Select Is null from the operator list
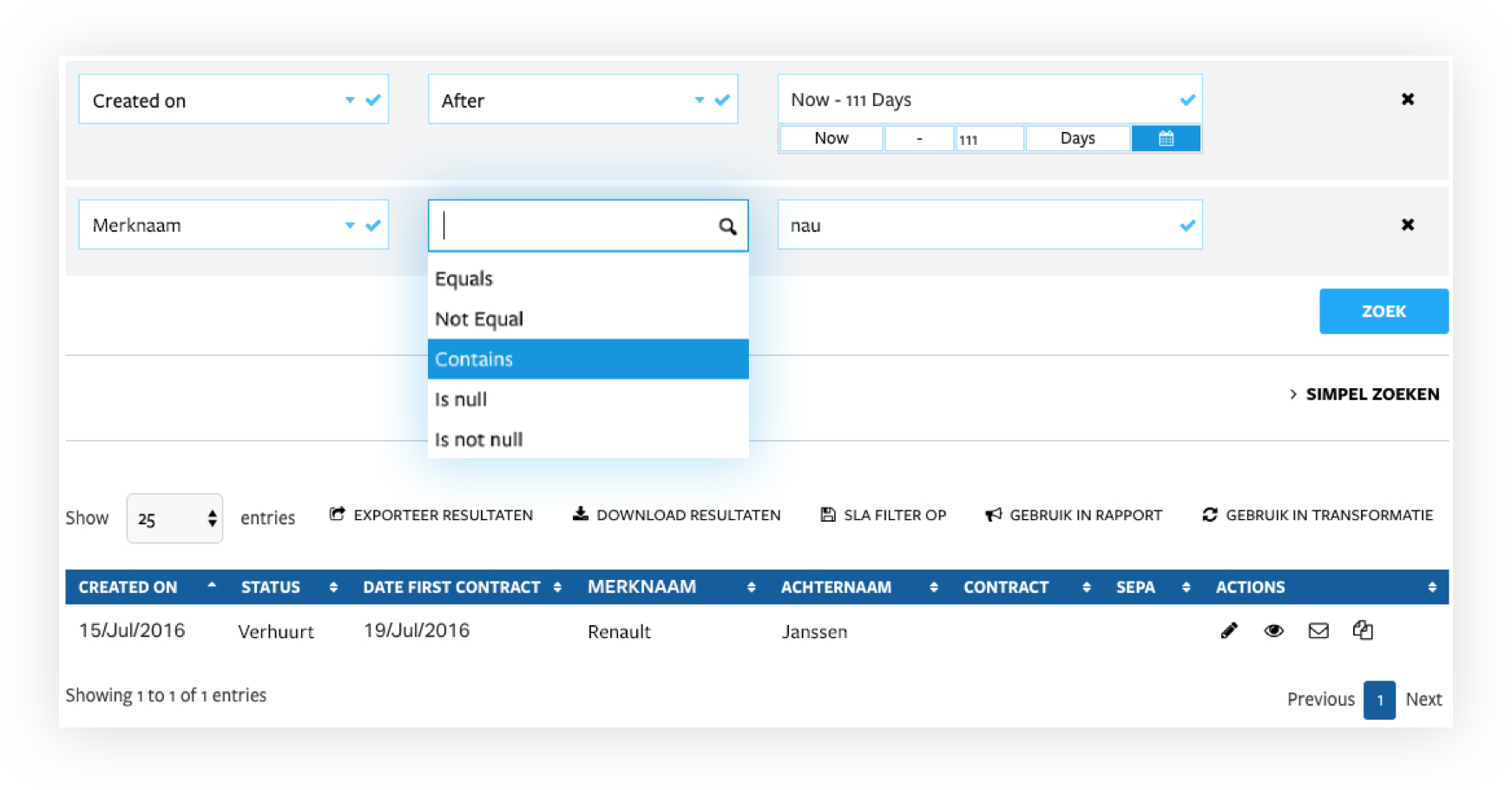The height and width of the screenshot is (790, 1512). click(x=588, y=399)
